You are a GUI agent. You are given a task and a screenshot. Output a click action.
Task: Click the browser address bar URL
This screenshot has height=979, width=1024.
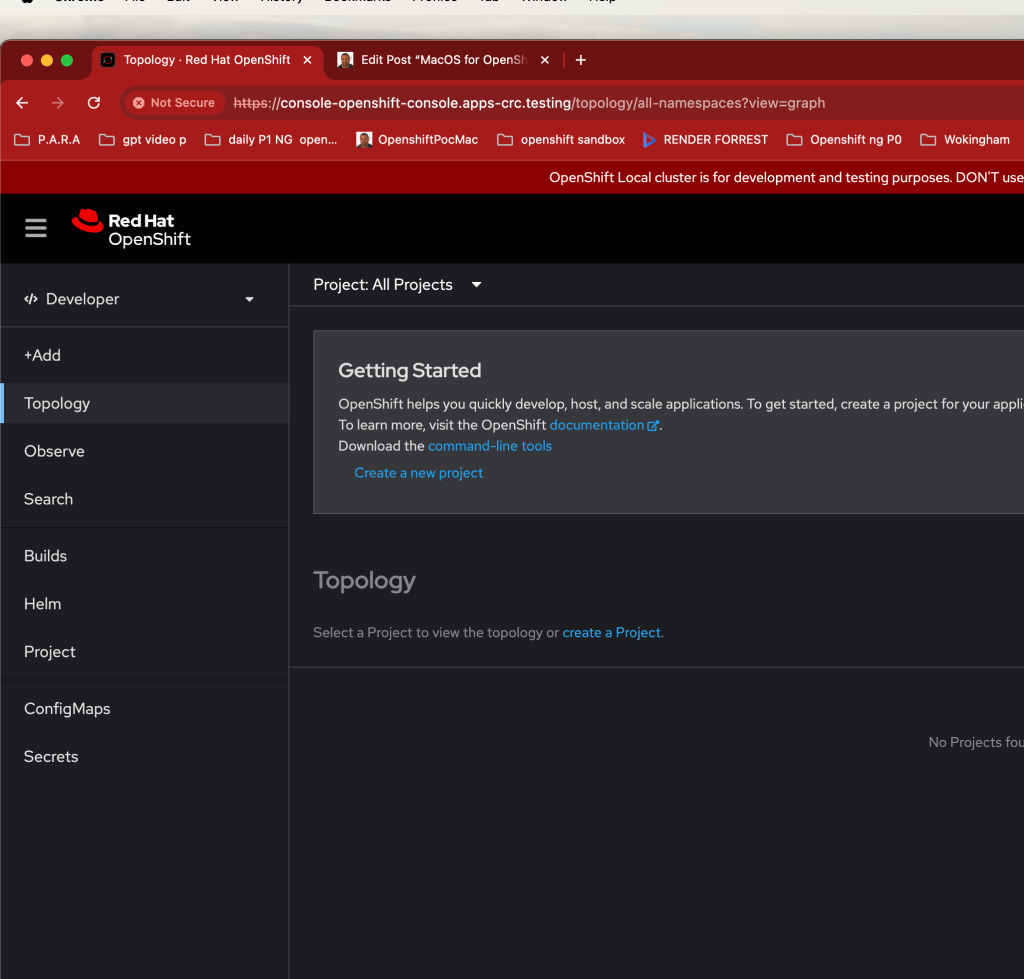[x=529, y=103]
